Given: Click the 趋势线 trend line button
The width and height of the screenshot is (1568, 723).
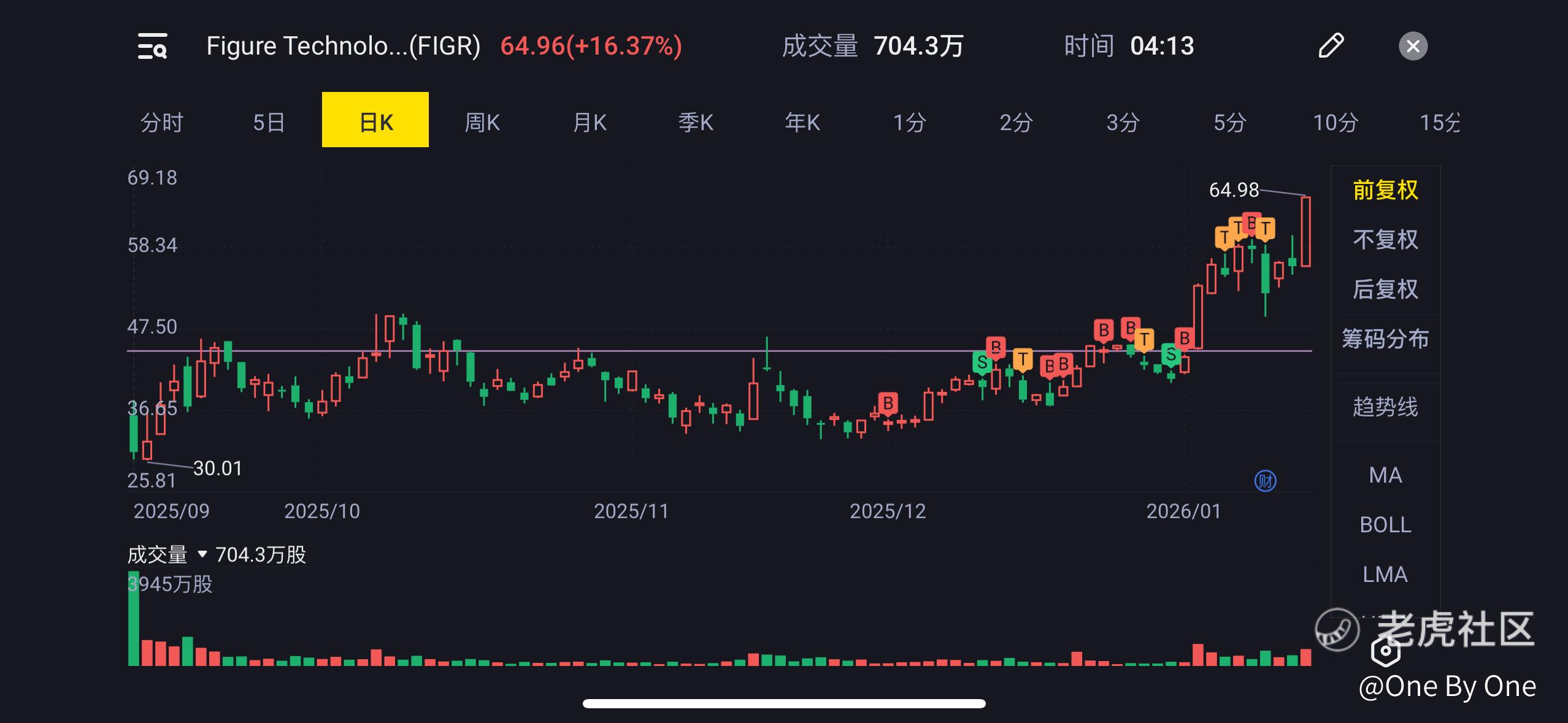Looking at the screenshot, I should 1385,407.
